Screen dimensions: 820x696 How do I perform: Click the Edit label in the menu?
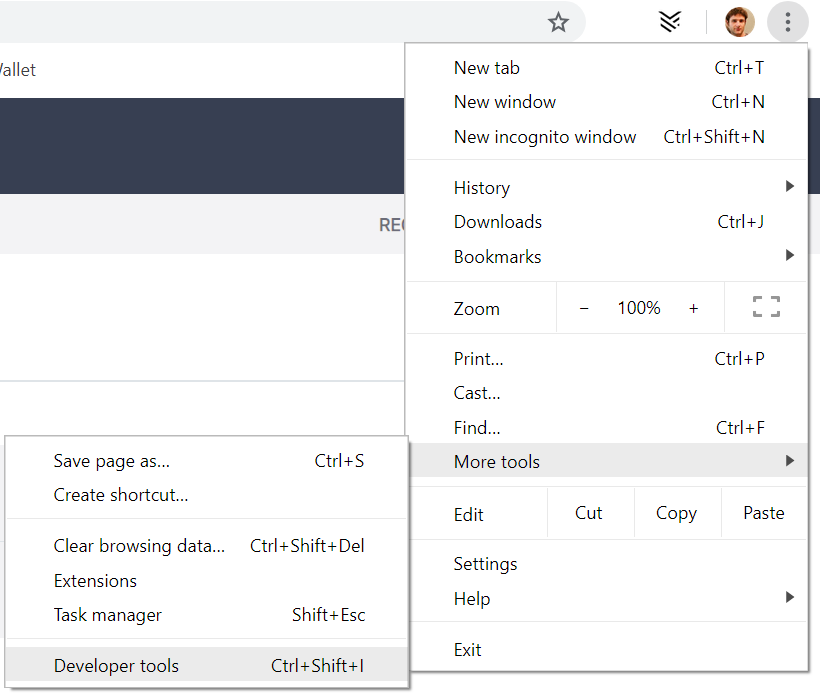pyautogui.click(x=469, y=515)
